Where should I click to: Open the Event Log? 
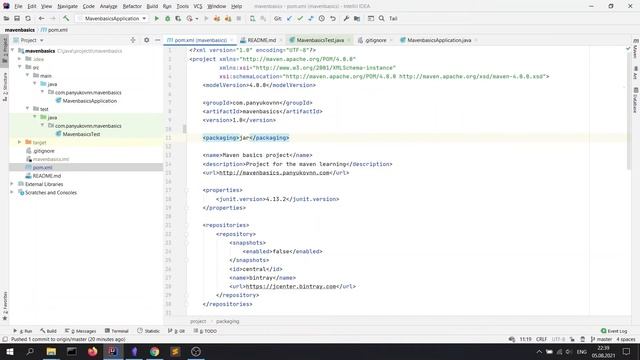614,331
